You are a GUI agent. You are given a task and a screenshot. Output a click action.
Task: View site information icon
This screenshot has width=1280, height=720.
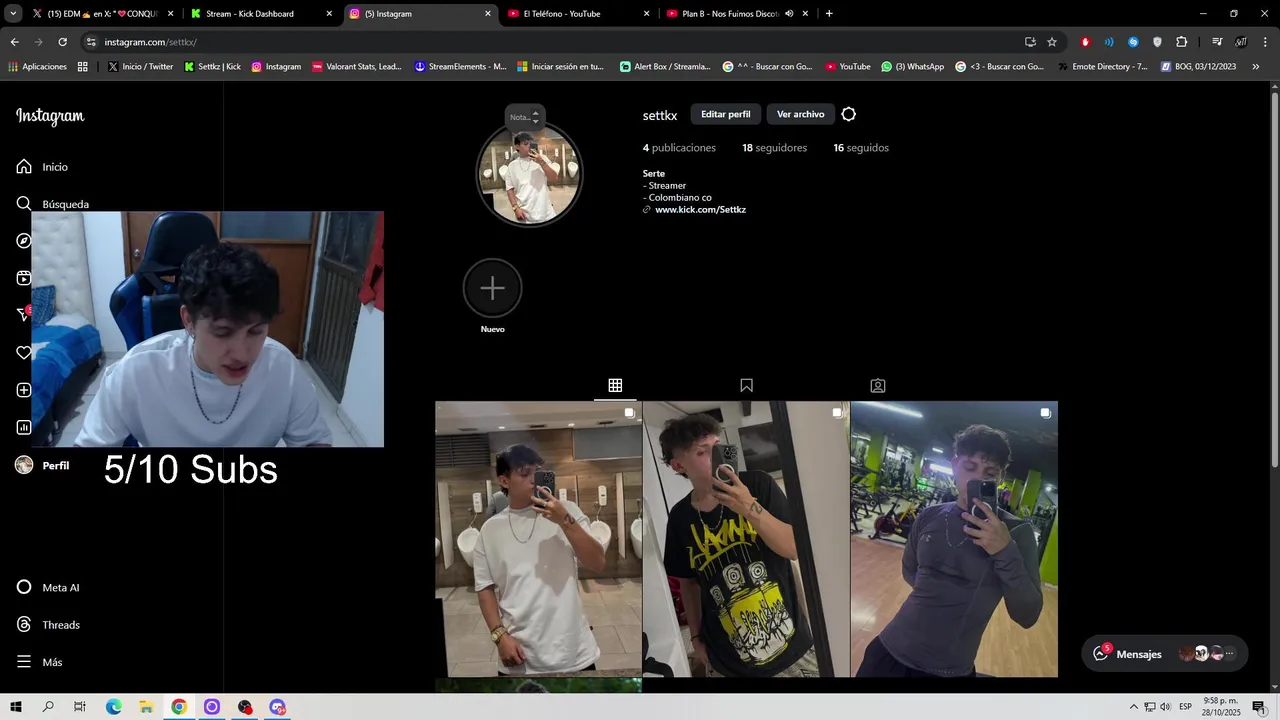(x=91, y=42)
